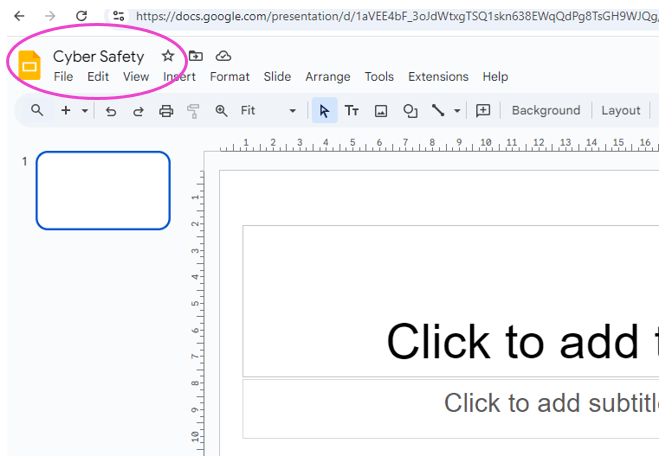Select the Text box tool
The width and height of the screenshot is (665, 462).
point(352,111)
